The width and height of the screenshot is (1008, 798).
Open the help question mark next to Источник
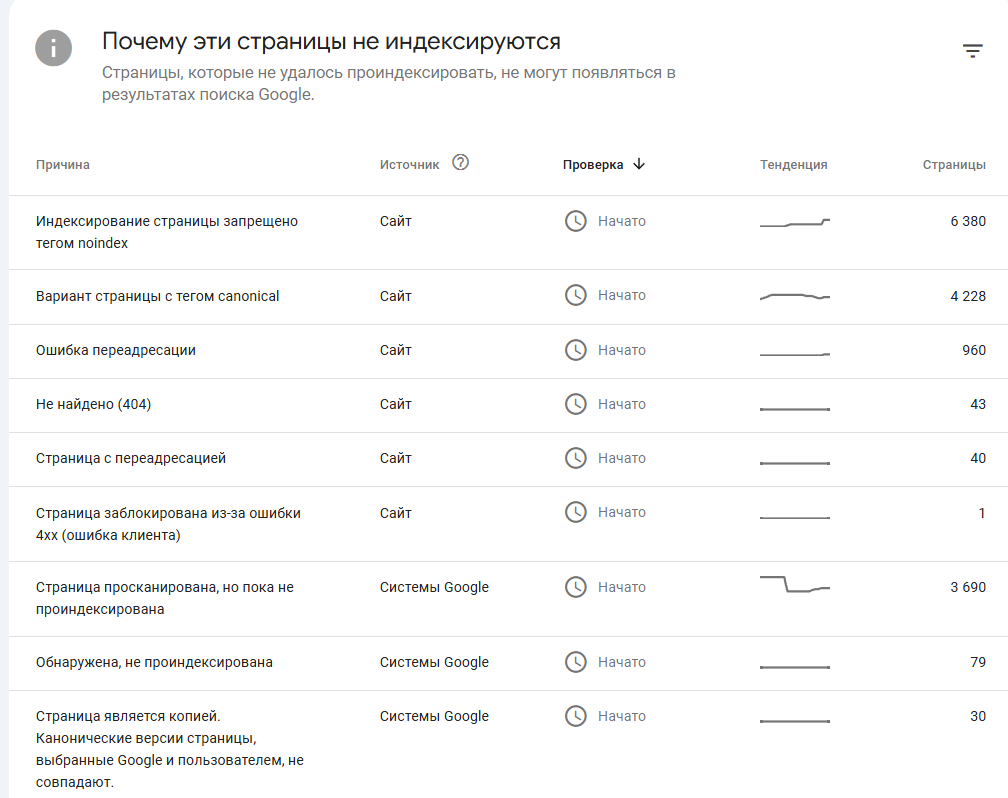point(460,163)
